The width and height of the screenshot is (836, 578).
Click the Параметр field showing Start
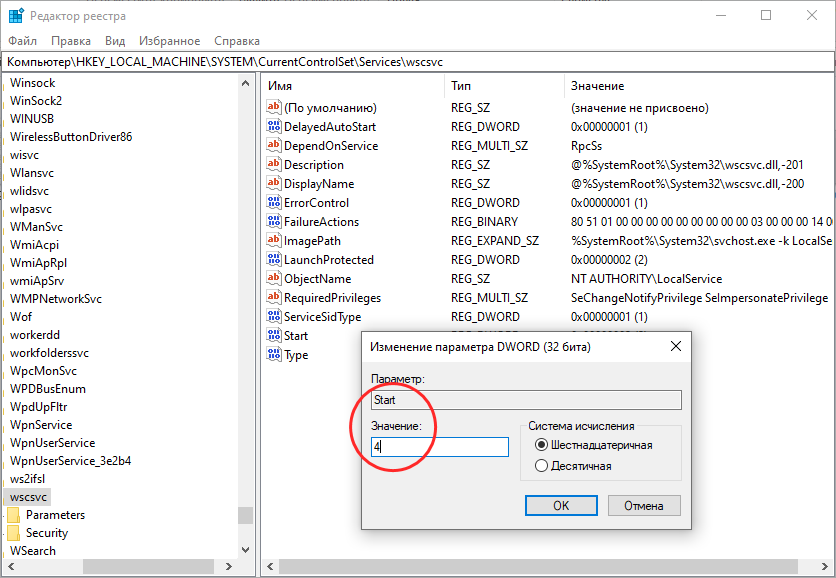click(526, 400)
